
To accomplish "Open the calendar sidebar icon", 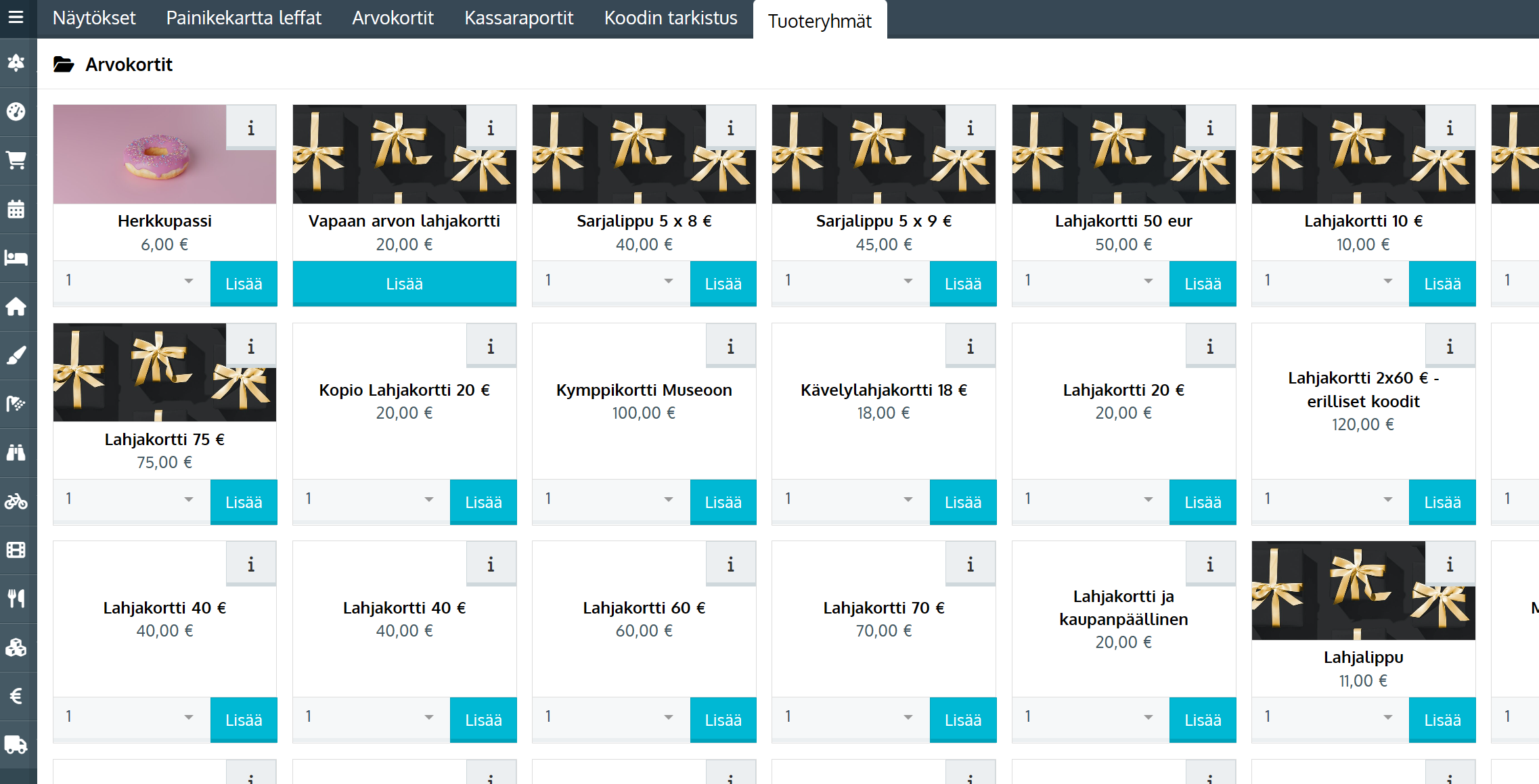I will (x=16, y=209).
